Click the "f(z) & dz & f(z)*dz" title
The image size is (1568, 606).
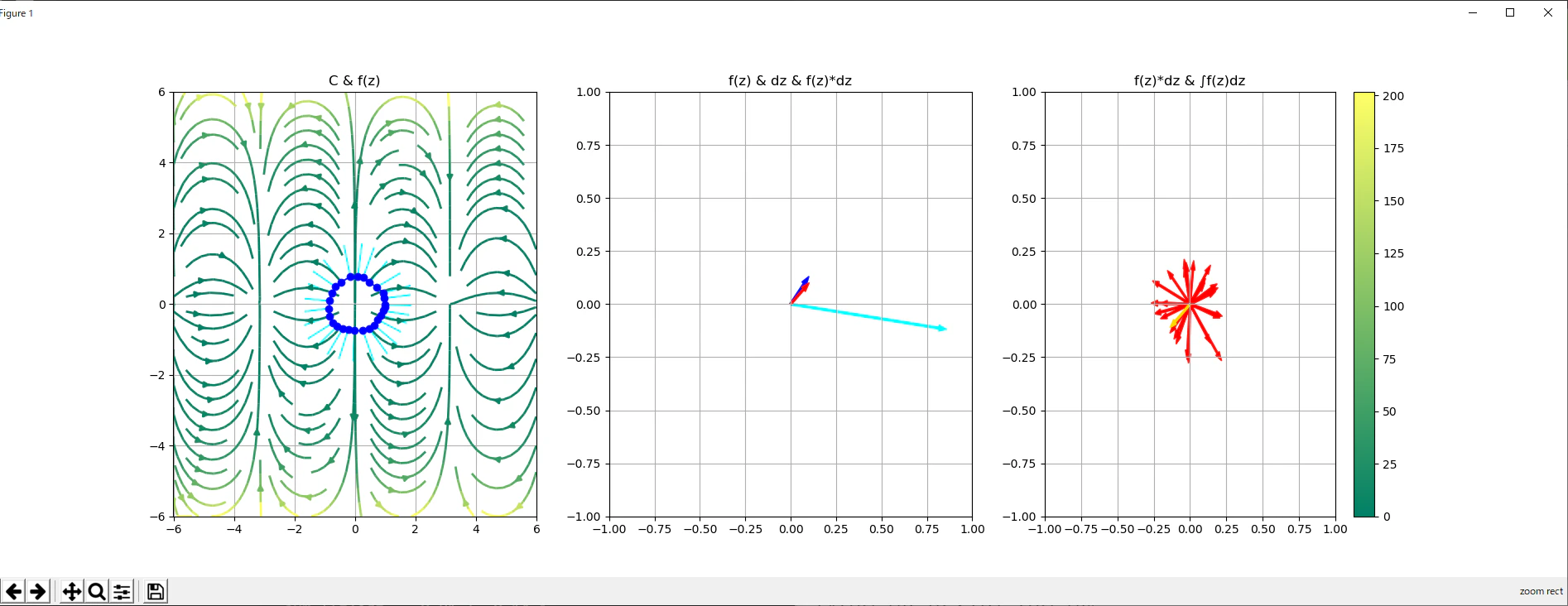click(790, 80)
